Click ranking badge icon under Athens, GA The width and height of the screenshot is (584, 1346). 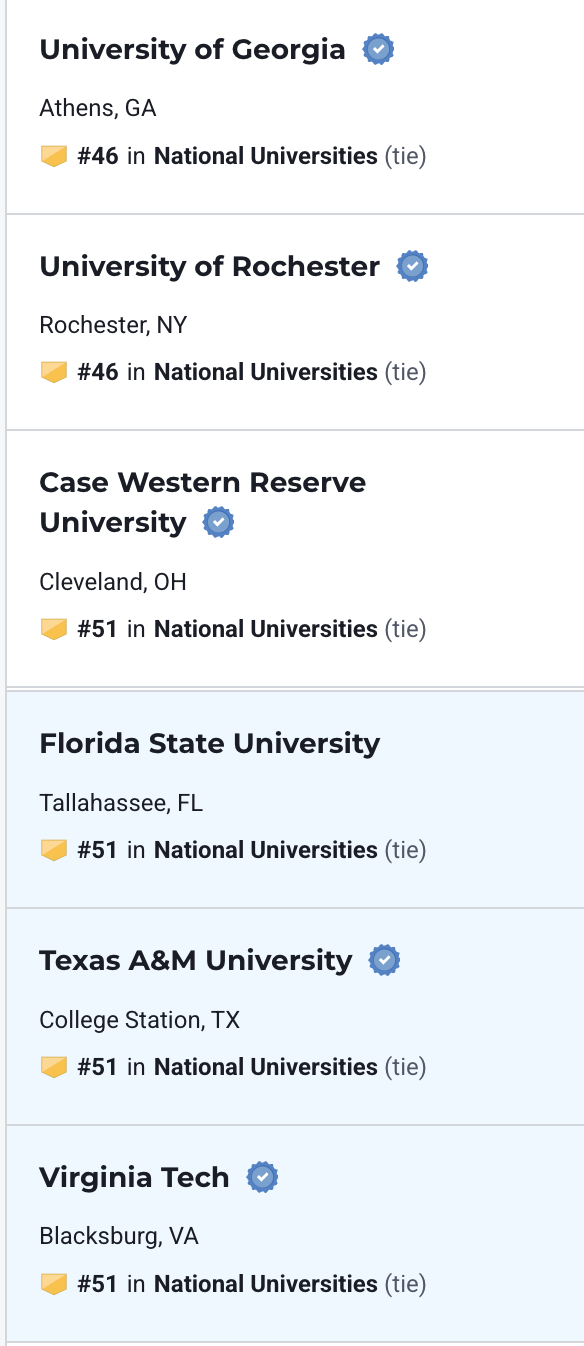pos(54,156)
